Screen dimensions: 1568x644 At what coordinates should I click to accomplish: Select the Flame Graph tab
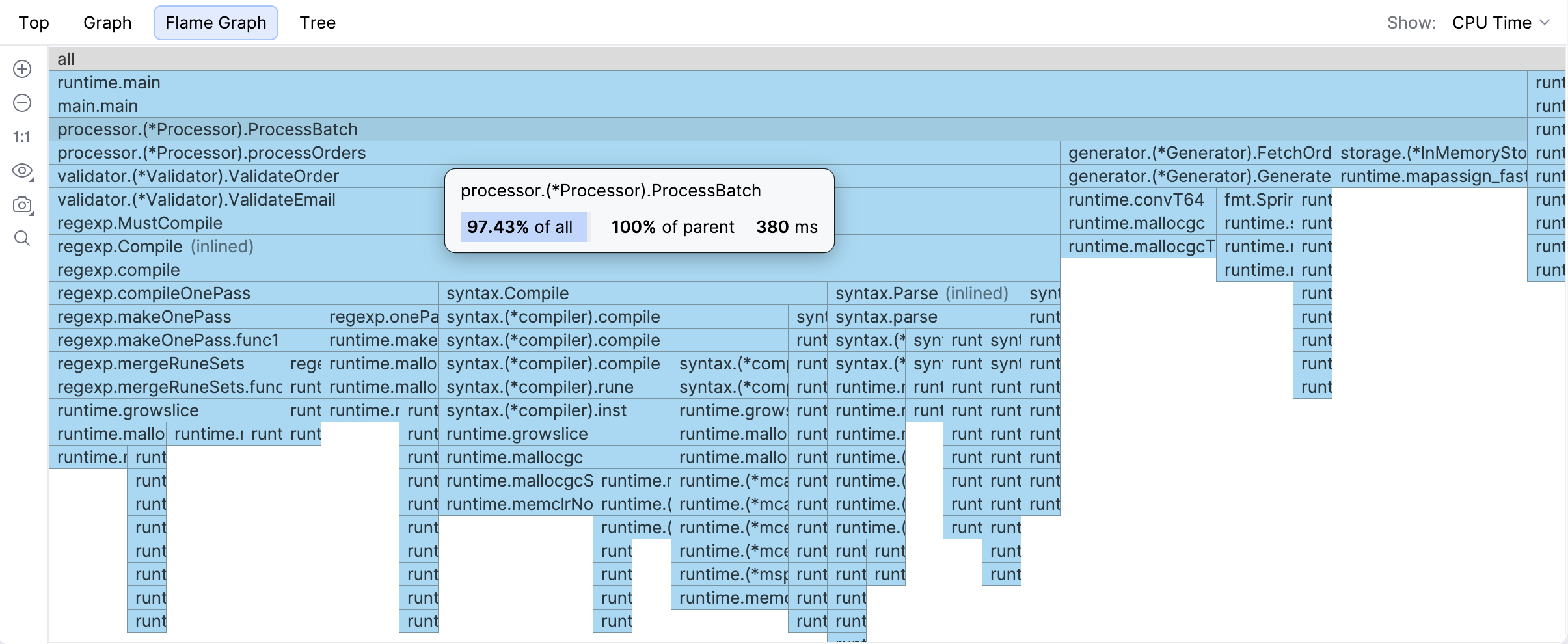coord(216,23)
